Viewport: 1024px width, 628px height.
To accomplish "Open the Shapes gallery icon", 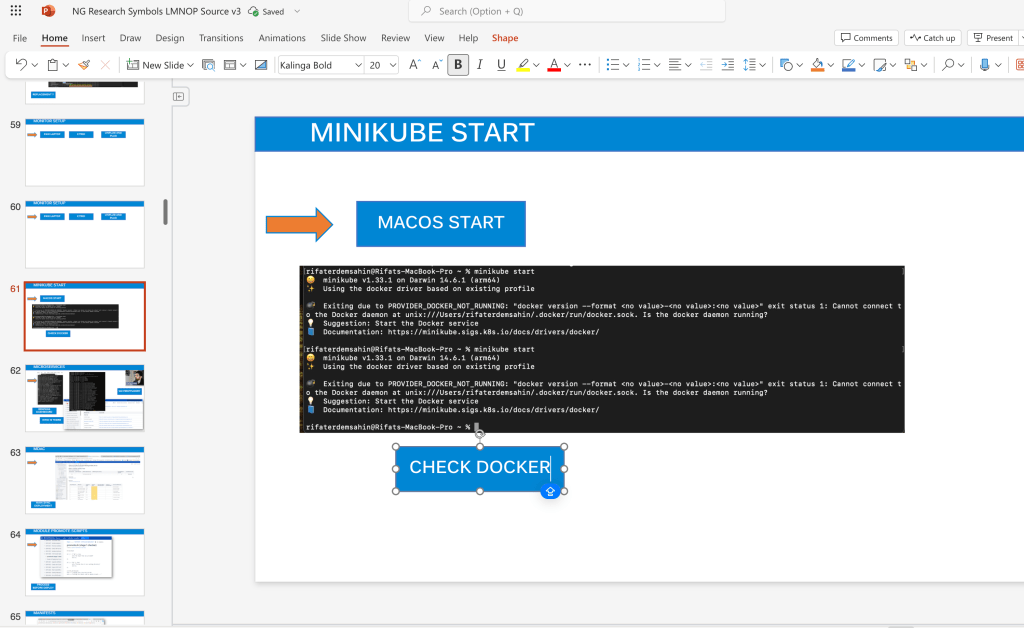I will pos(786,65).
